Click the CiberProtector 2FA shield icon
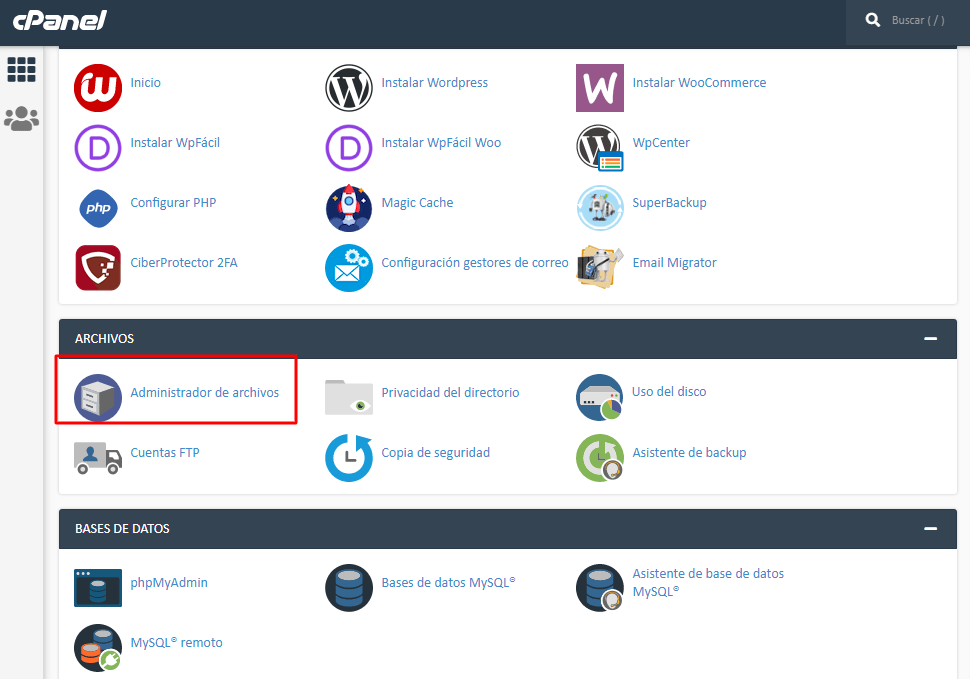This screenshot has width=970, height=679. (98, 268)
